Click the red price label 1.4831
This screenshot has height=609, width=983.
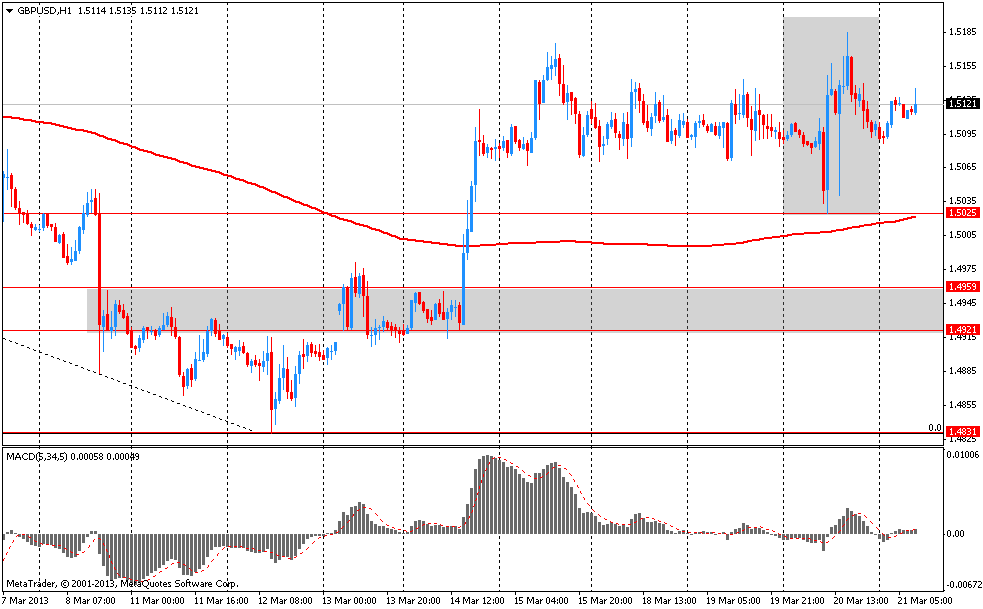coord(963,432)
